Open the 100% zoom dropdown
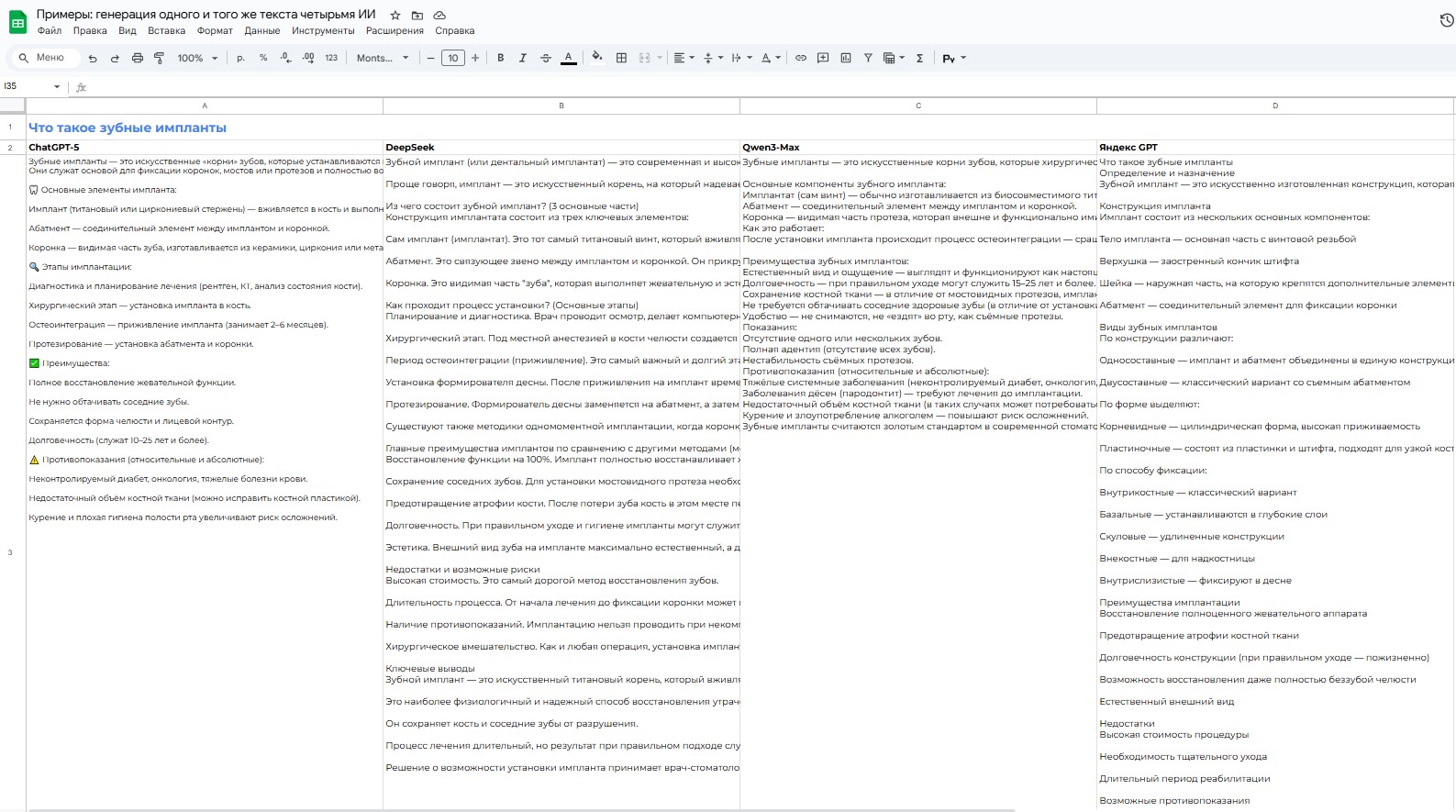 [197, 58]
